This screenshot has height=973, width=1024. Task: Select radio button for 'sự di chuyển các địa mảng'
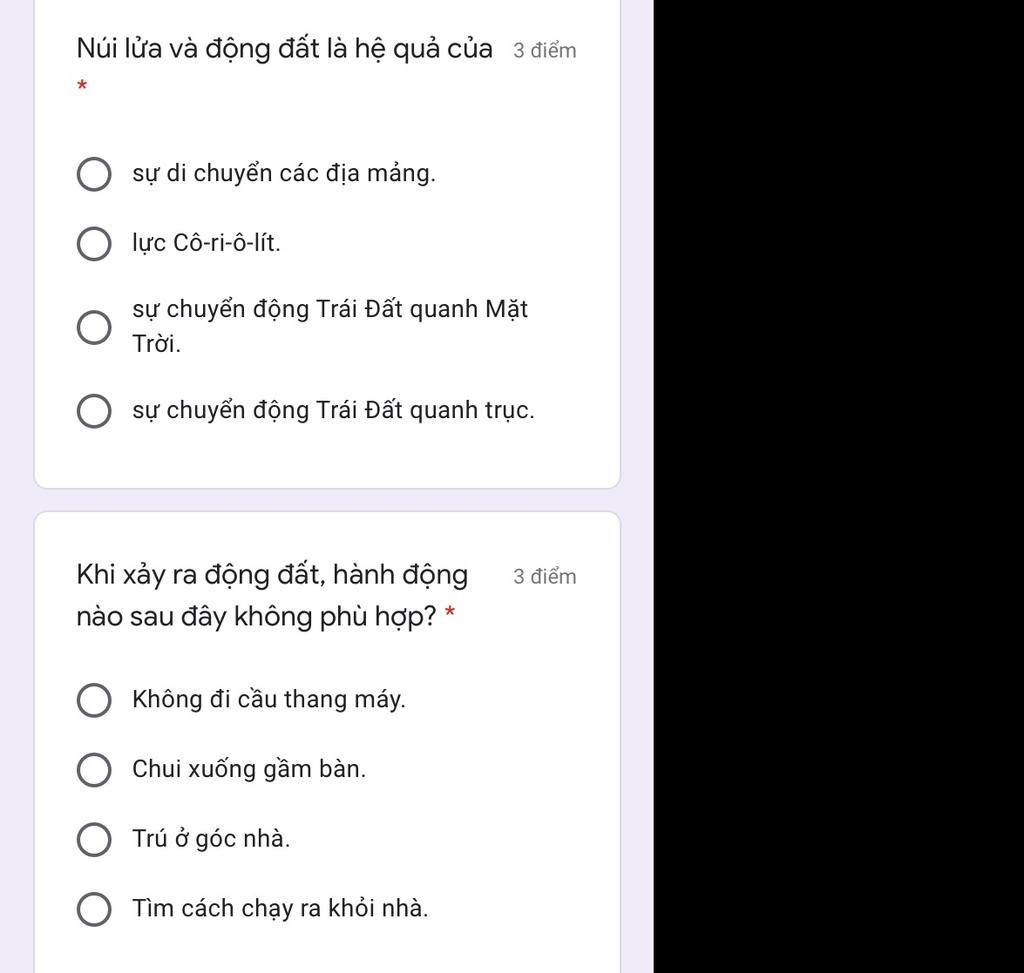point(94,175)
